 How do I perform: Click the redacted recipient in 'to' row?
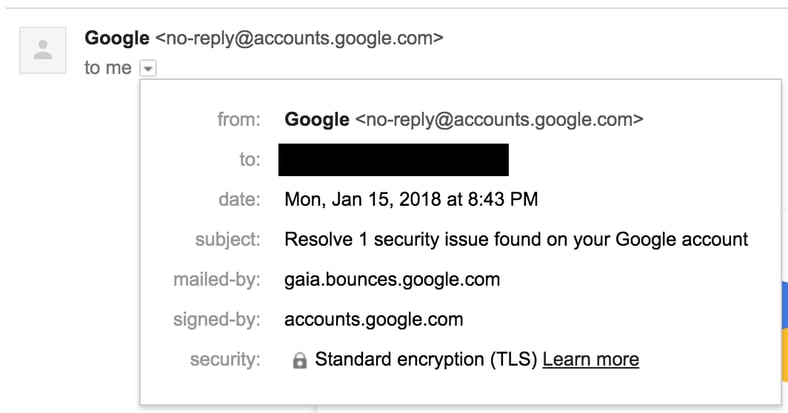(x=393, y=160)
